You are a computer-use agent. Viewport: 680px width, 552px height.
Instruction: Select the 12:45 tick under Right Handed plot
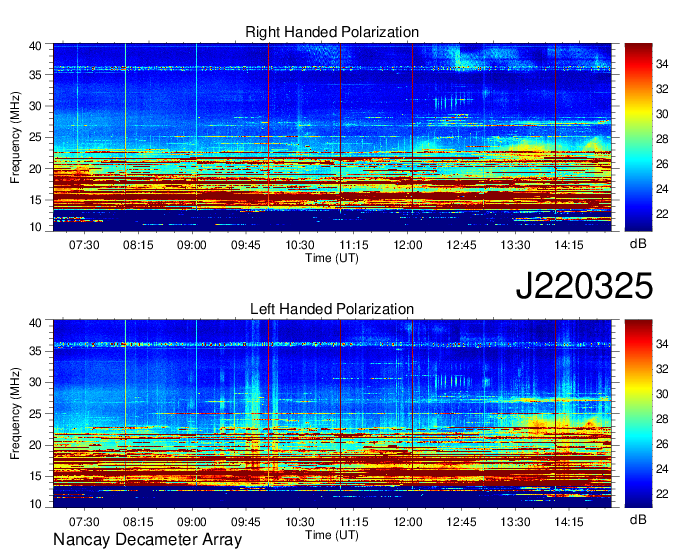(x=461, y=245)
